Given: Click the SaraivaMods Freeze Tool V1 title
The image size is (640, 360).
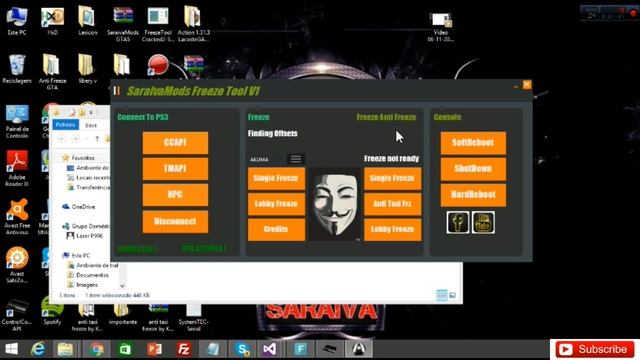Looking at the screenshot, I should pyautogui.click(x=193, y=91).
